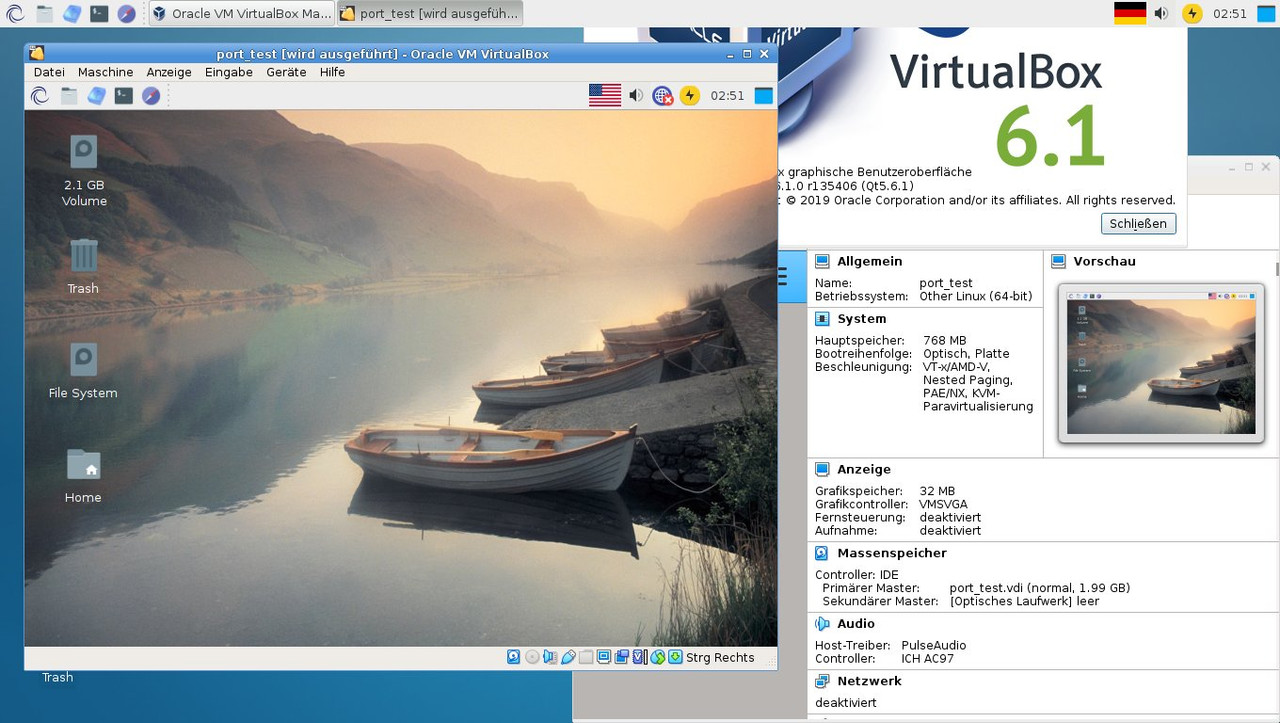The image size is (1280, 723).
Task: Open guest file manager panel icon
Action: tap(69, 96)
